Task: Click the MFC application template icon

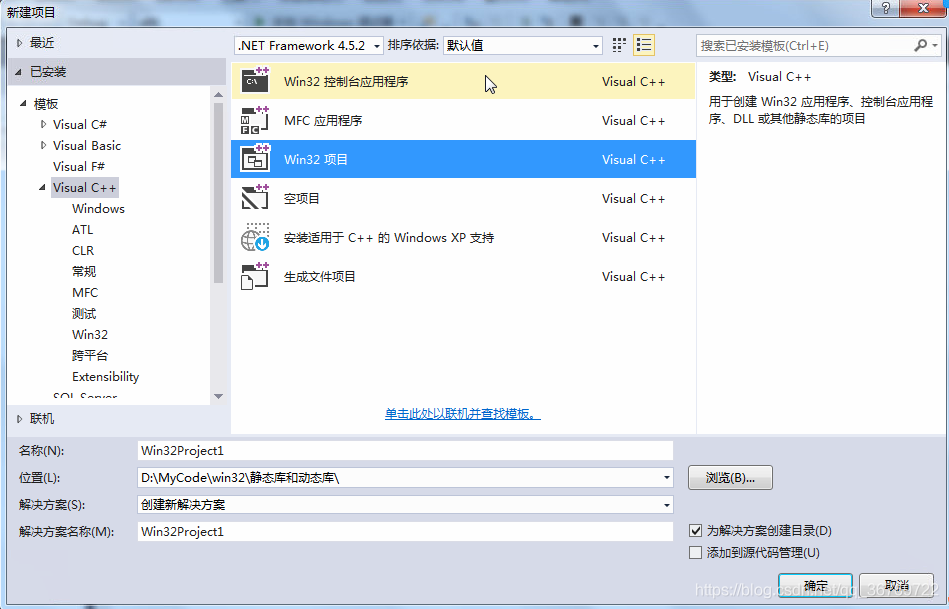Action: pos(255,120)
